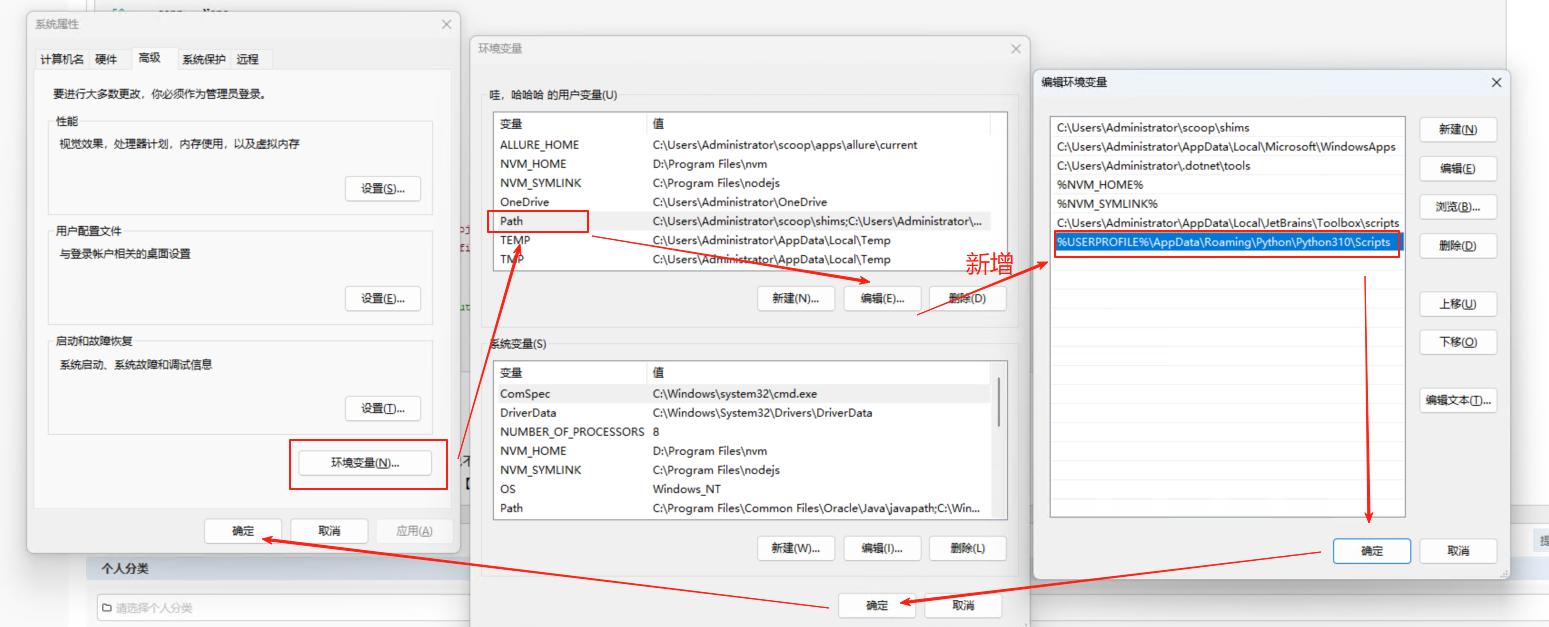This screenshot has width=1549, height=627.
Task: Click 编辑(E) in 编辑环境变量 dialog
Action: (x=1458, y=168)
